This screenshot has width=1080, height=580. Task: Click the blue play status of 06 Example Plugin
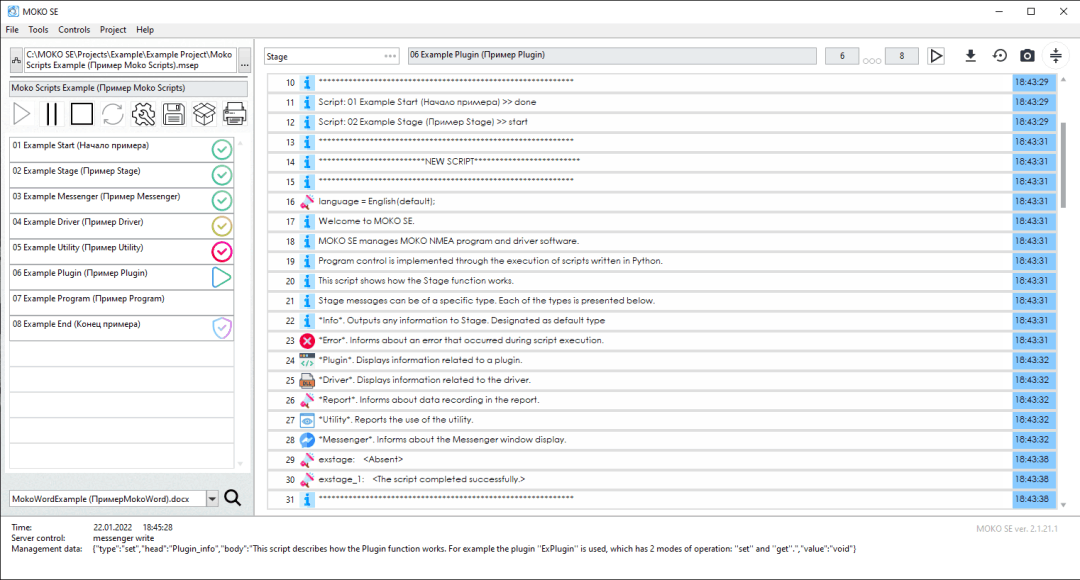222,277
